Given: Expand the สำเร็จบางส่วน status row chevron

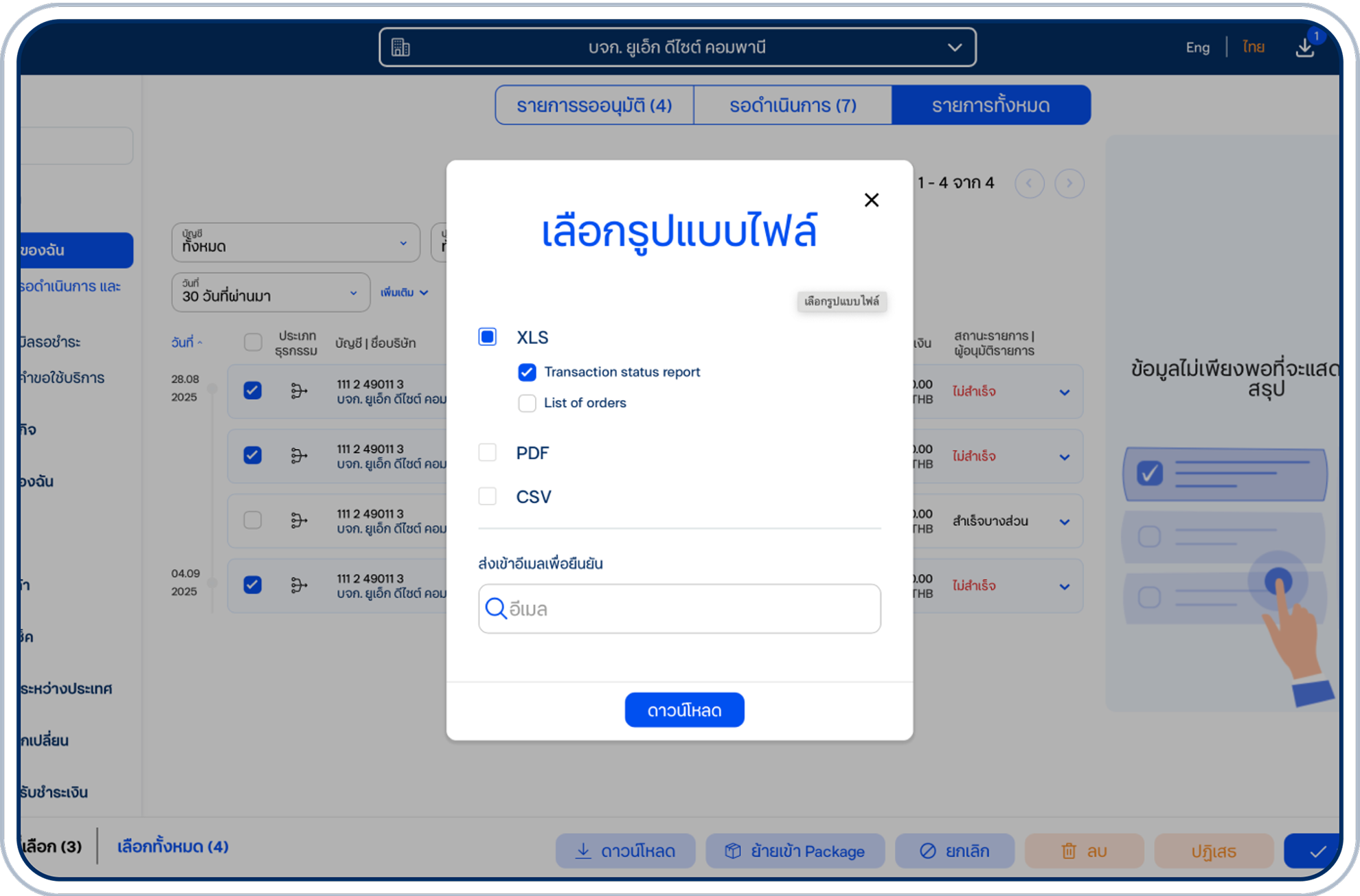Looking at the screenshot, I should click(1065, 520).
